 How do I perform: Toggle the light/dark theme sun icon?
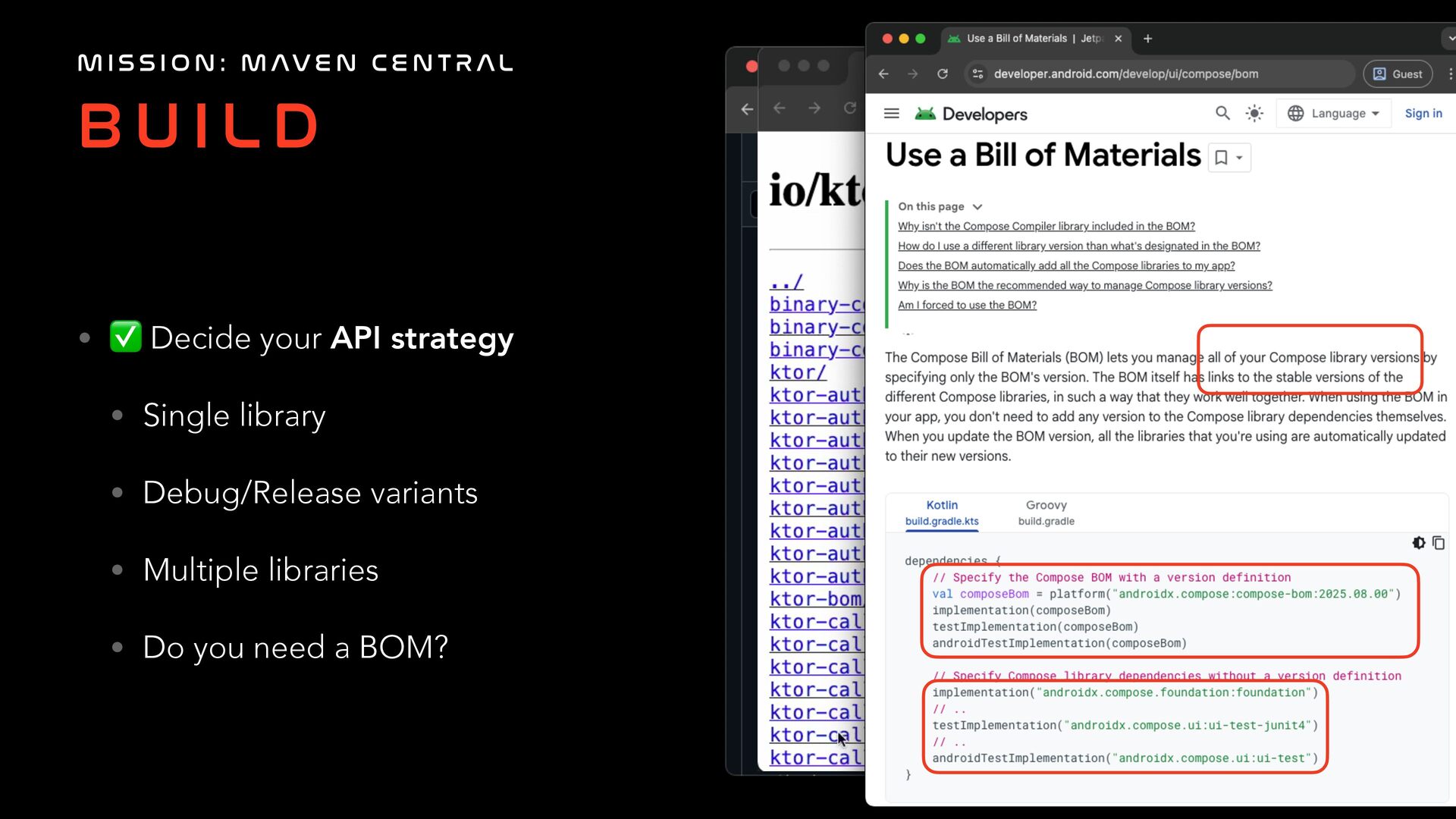[x=1254, y=114]
